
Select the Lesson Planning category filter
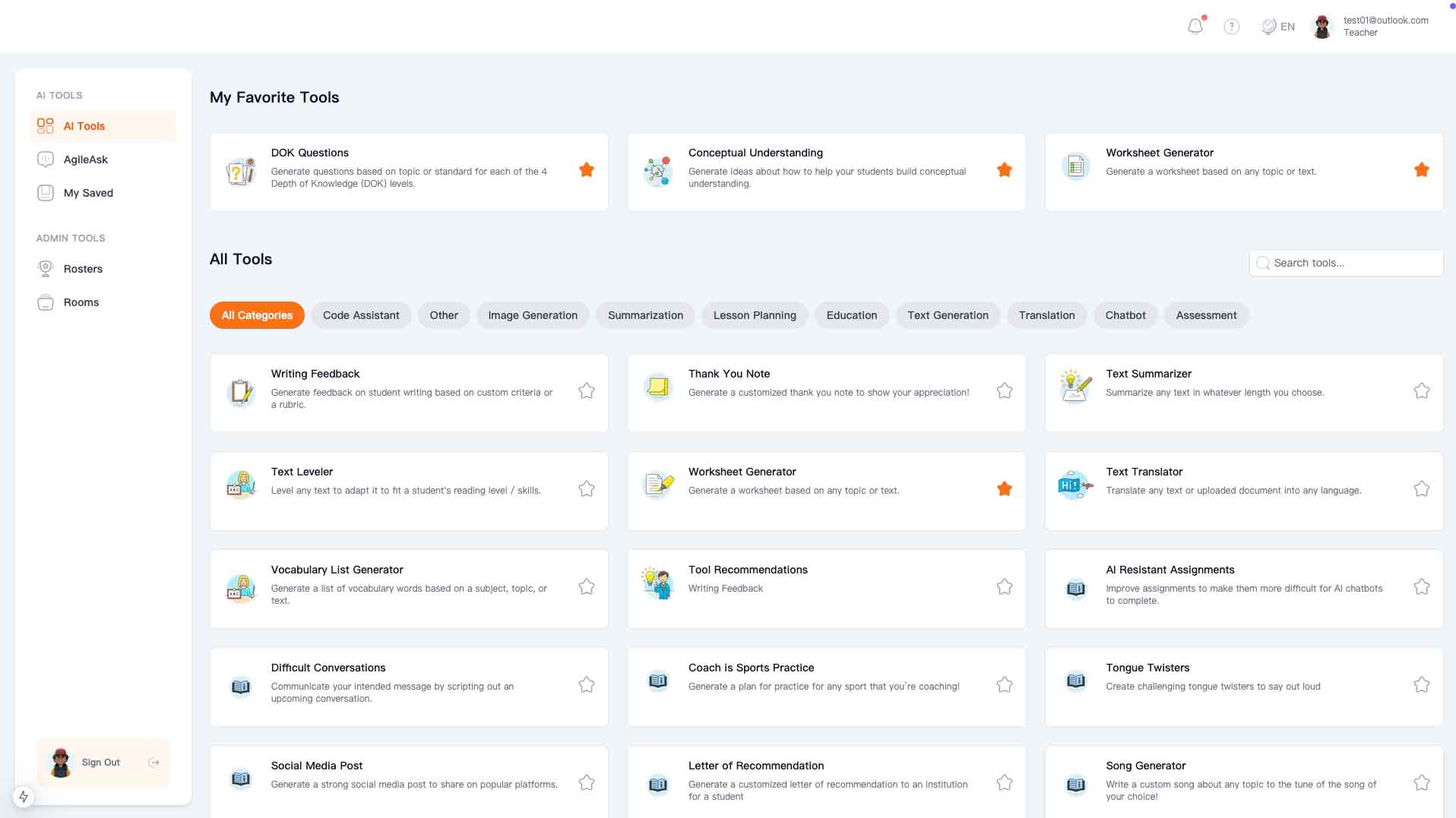(754, 315)
